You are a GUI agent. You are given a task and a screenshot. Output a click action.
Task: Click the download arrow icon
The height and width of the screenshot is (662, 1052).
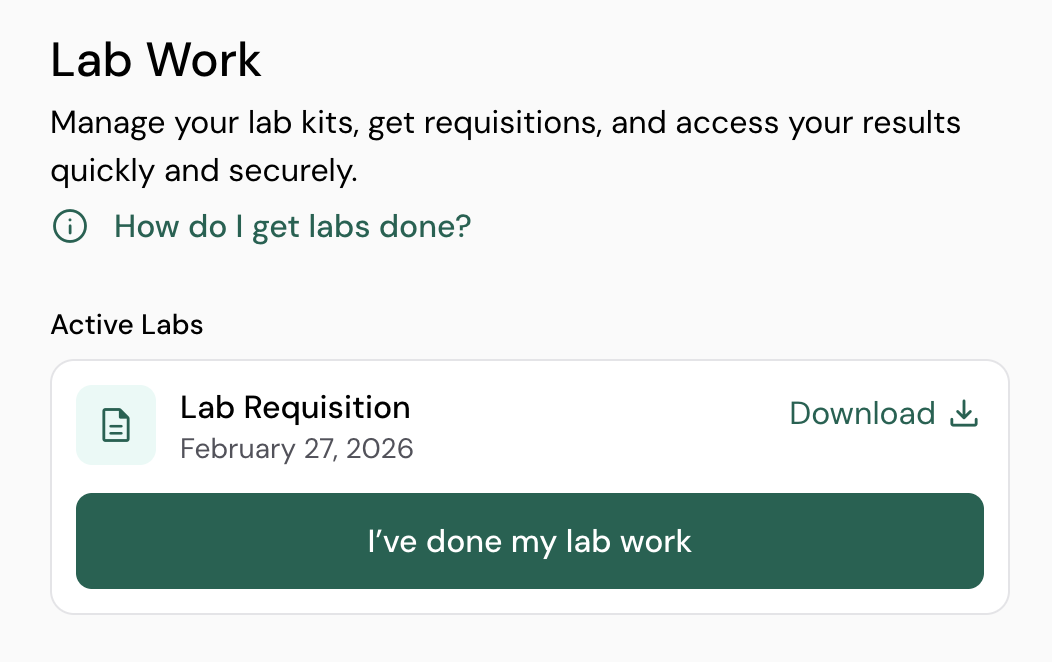point(963,413)
